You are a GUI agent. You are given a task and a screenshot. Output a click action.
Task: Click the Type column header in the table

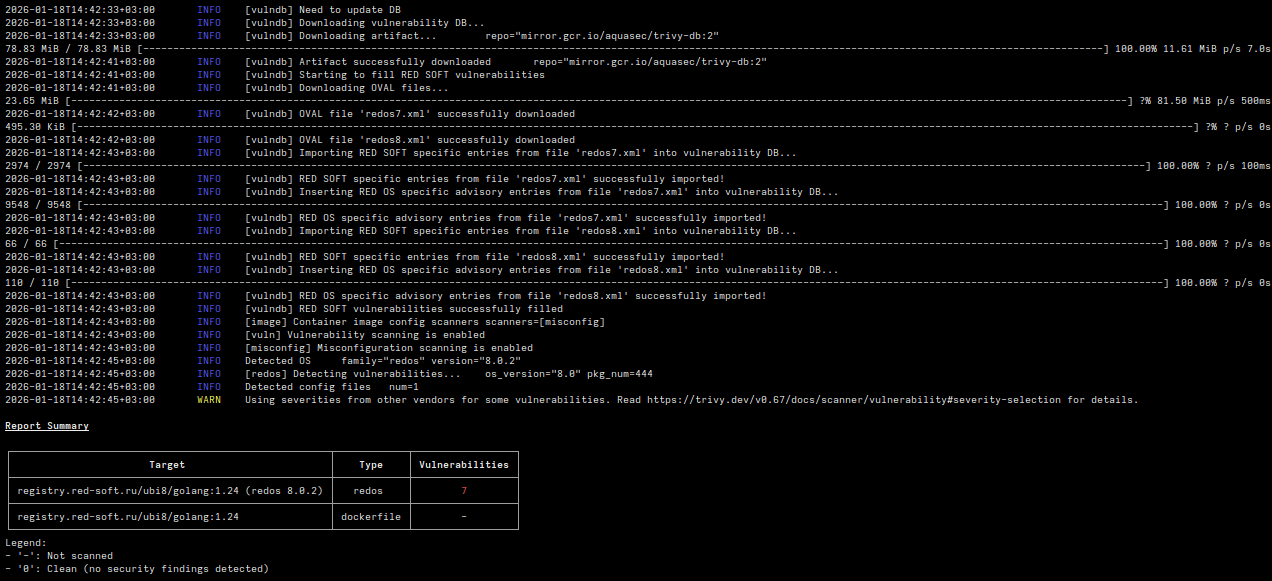[371, 465]
